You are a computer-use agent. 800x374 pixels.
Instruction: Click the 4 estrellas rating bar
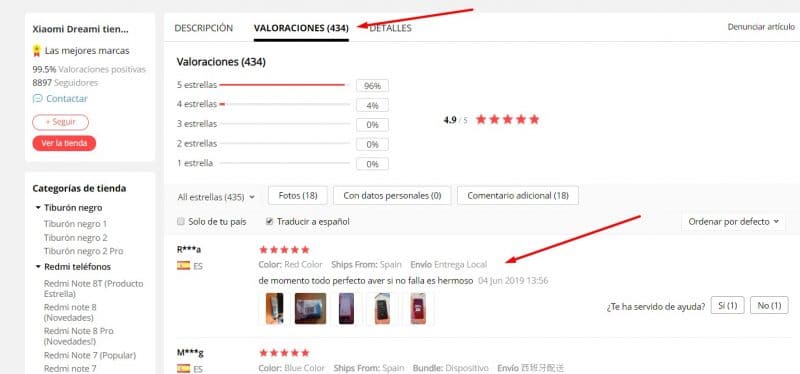pyautogui.click(x=284, y=104)
